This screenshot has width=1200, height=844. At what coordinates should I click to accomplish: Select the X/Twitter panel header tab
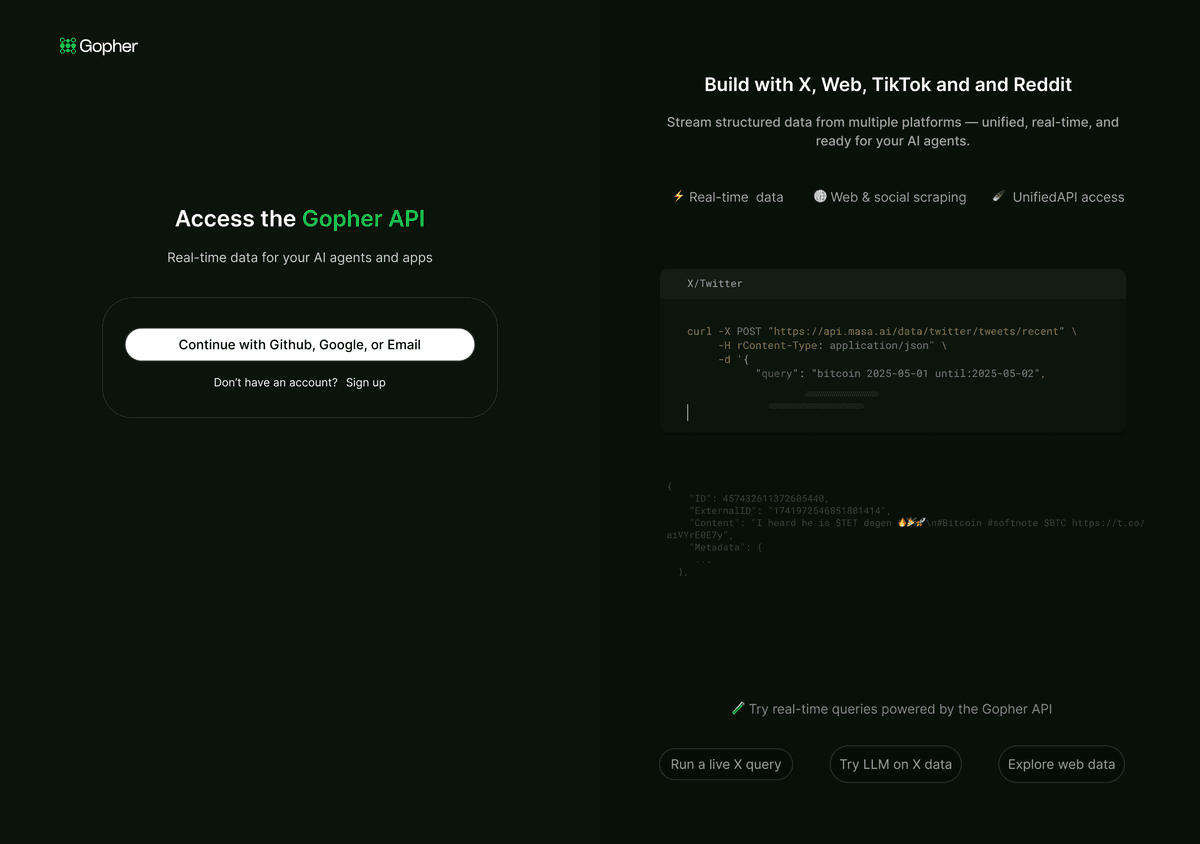pos(715,283)
